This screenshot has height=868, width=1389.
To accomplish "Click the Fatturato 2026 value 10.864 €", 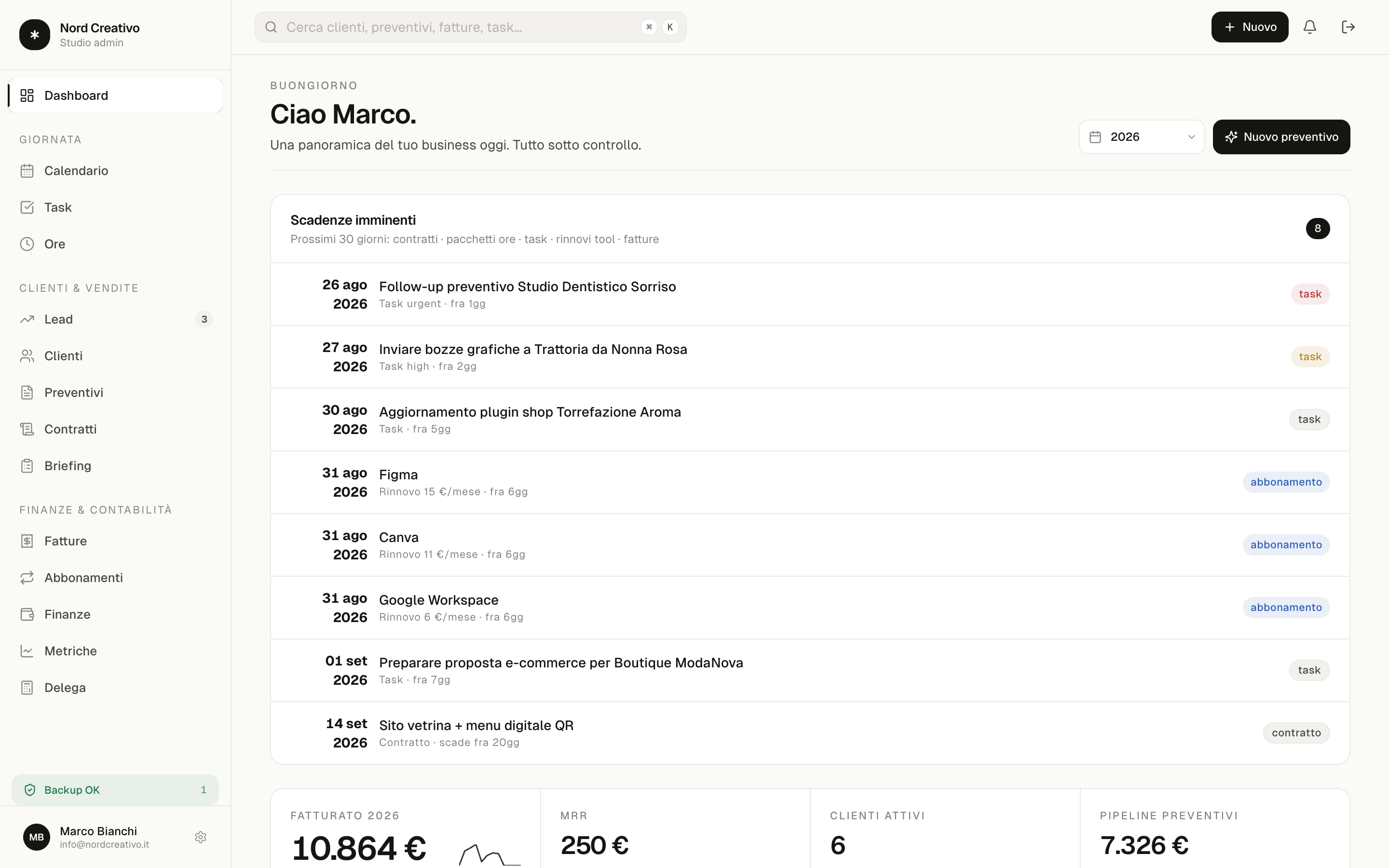I will [x=359, y=849].
